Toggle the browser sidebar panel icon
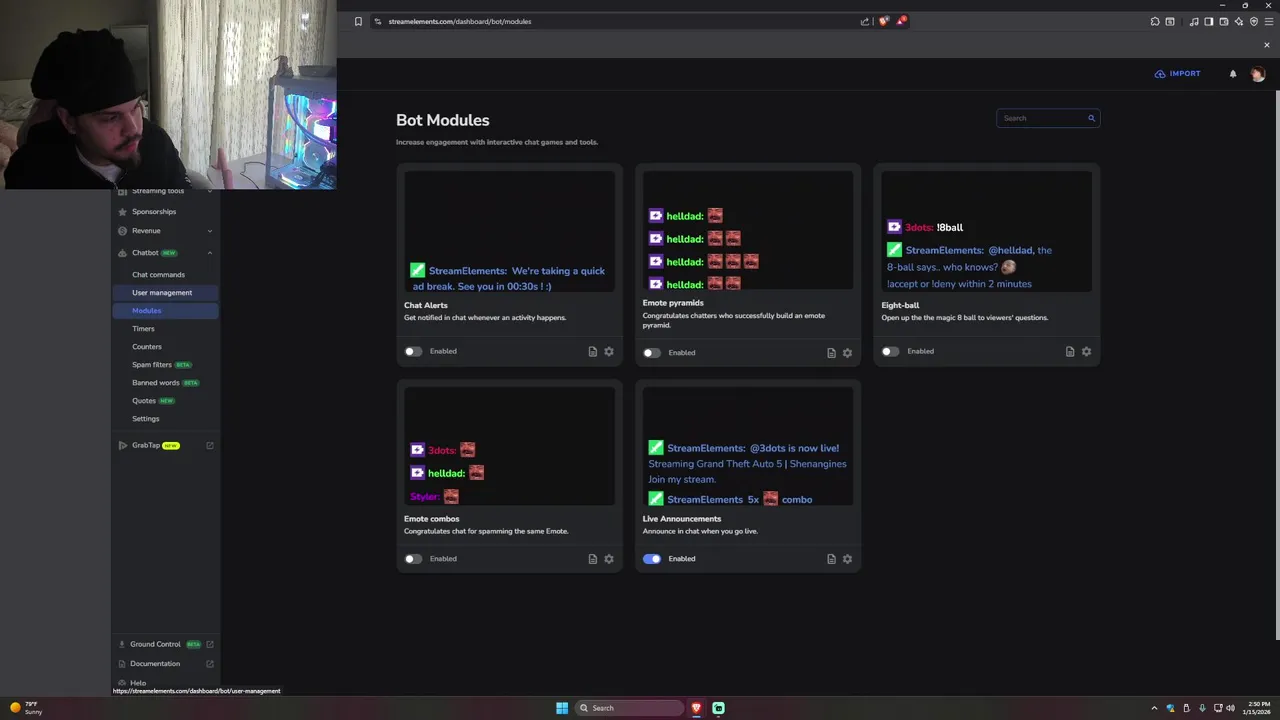This screenshot has height=720, width=1280. pyautogui.click(x=1208, y=21)
